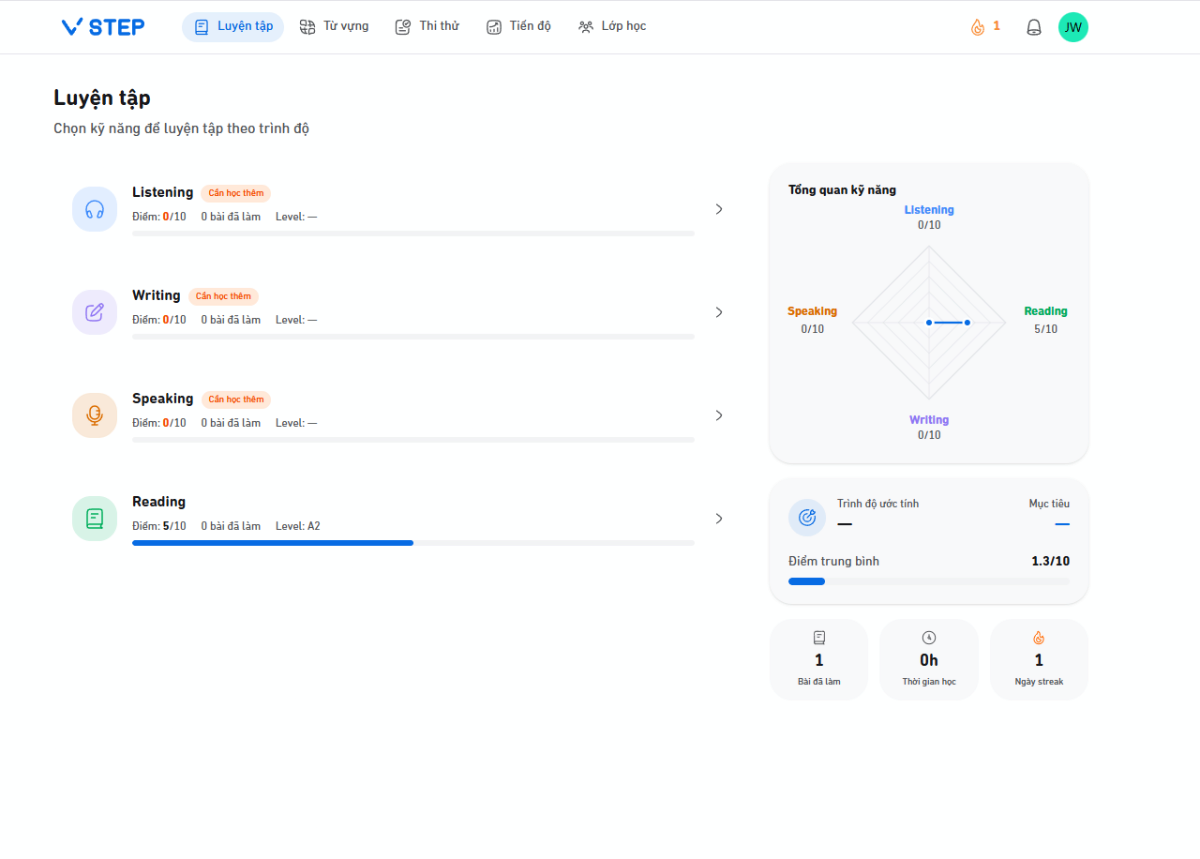Switch to the Từ vựng tab
This screenshot has width=1200, height=859.
tap(334, 27)
